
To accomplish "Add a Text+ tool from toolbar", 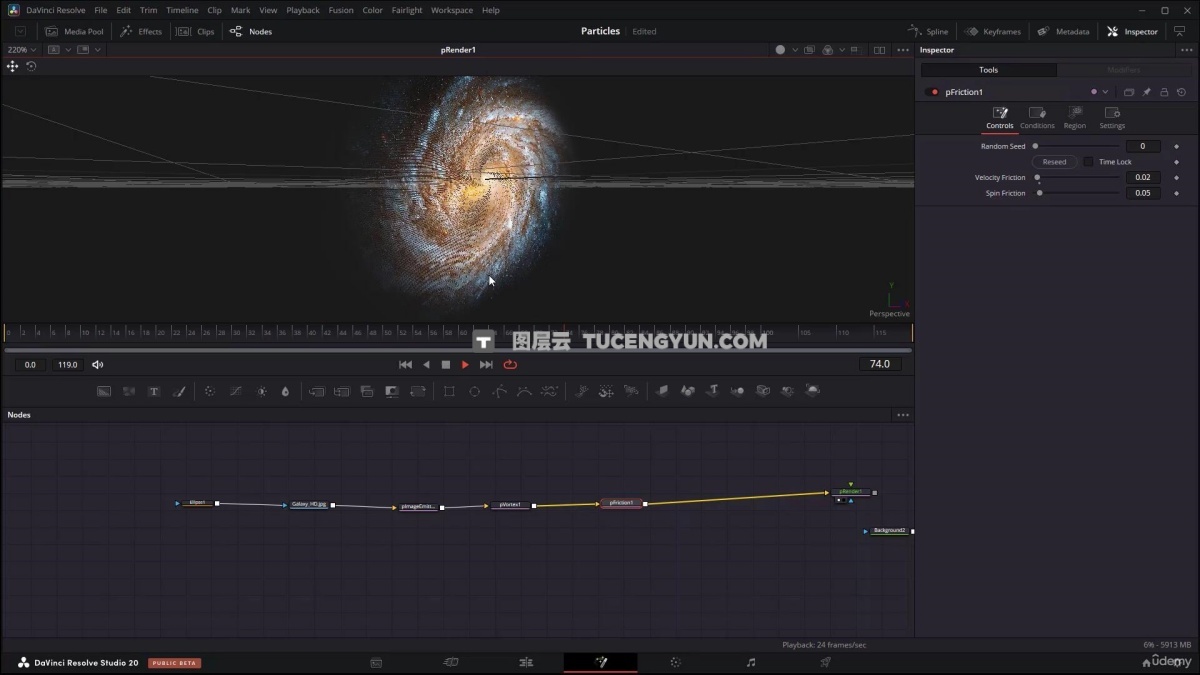I will click(x=154, y=391).
